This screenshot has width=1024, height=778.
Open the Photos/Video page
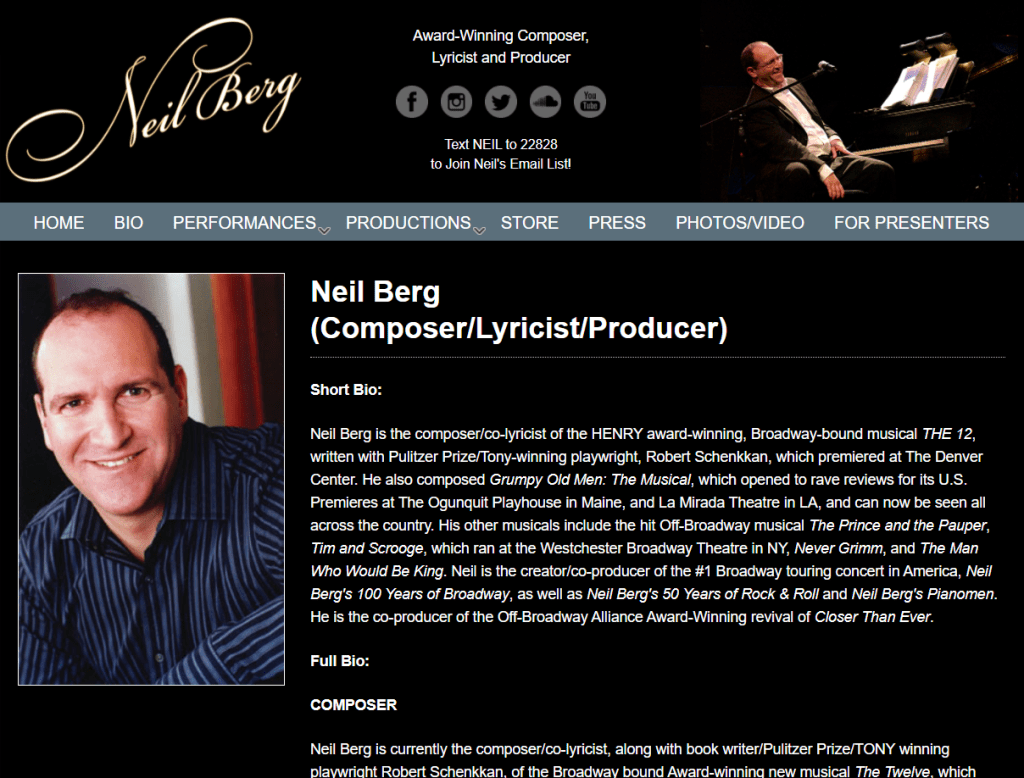tap(740, 223)
